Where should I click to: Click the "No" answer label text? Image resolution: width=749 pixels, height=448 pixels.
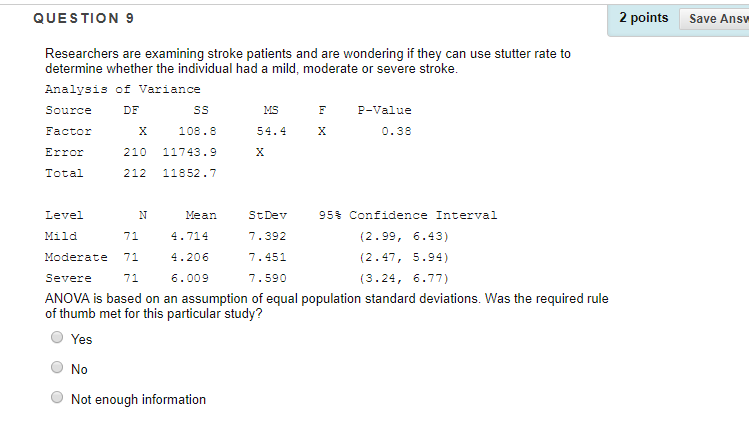point(79,369)
